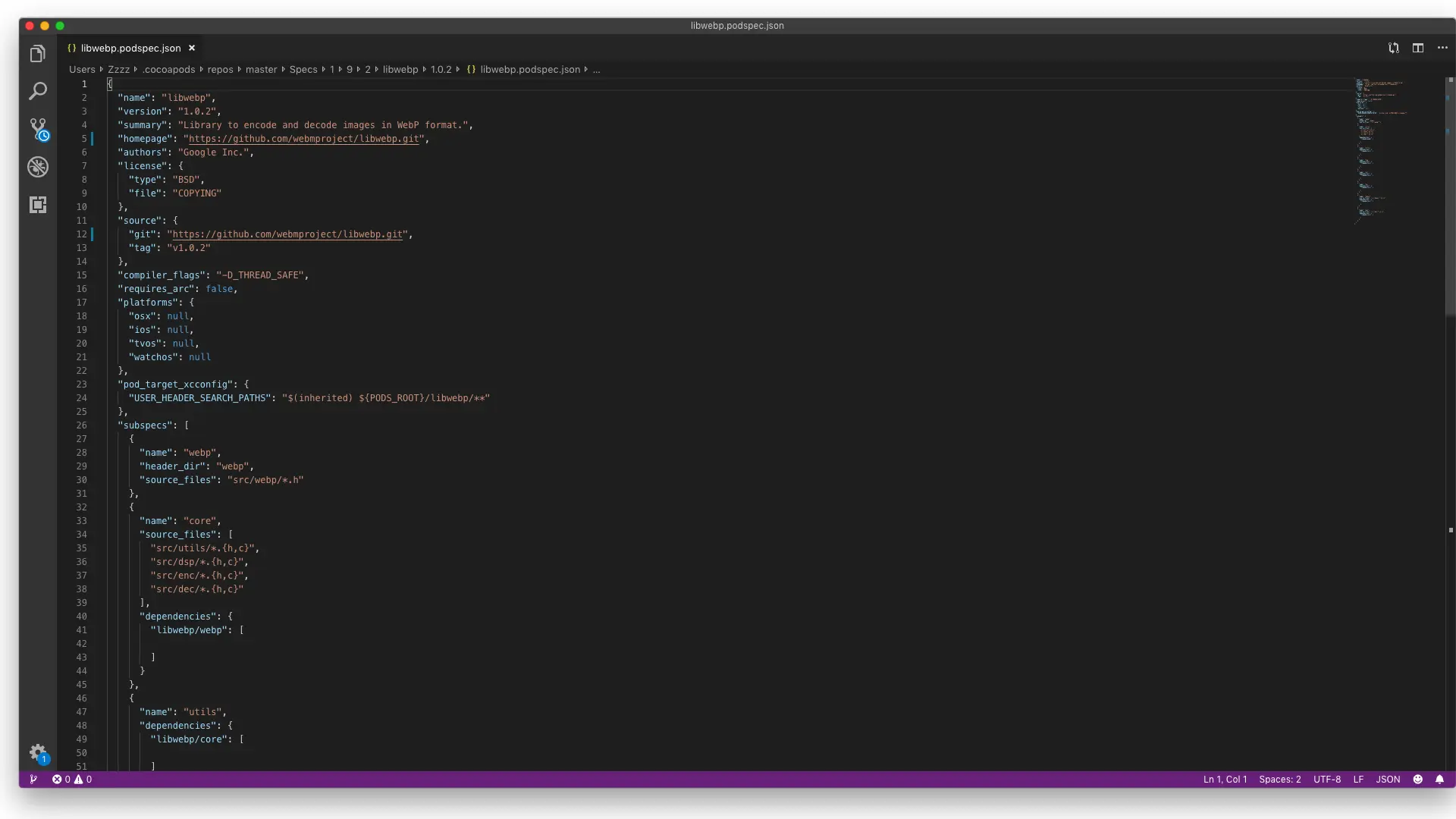Image resolution: width=1456 pixels, height=819 pixels.
Task: Click the Specs breadcrumb segment
Action: pos(303,69)
